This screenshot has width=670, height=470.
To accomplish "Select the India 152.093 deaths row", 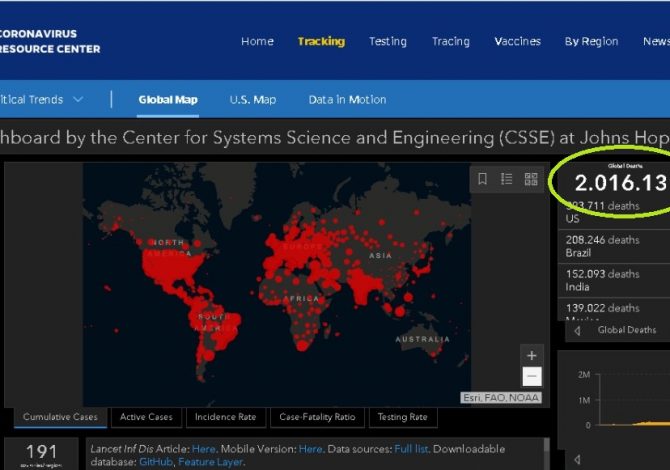I will point(614,280).
